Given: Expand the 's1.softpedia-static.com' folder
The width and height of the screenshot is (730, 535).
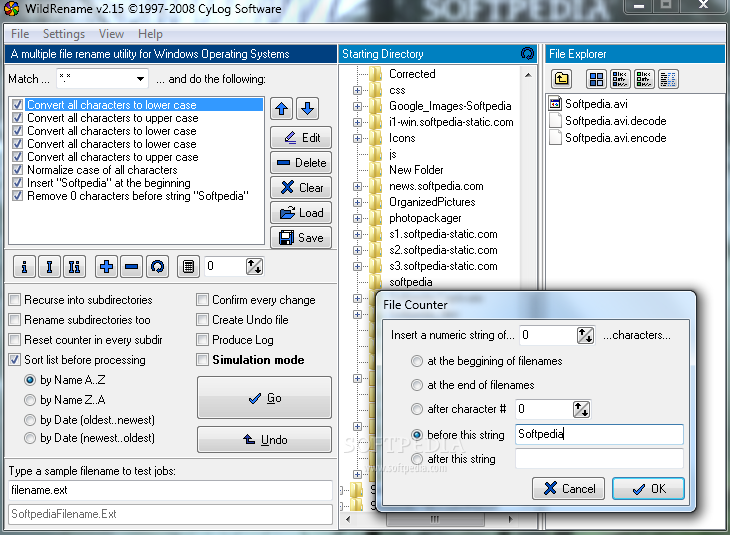Looking at the screenshot, I should pos(358,234).
